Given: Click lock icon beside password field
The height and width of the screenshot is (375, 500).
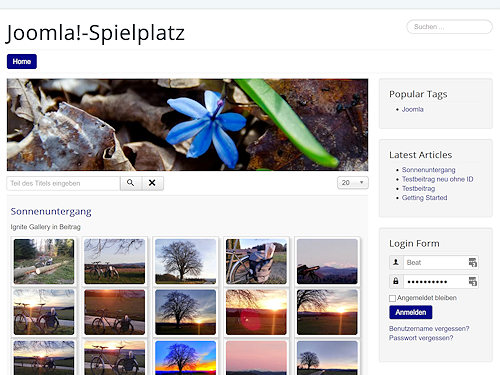Looking at the screenshot, I should point(396,282).
